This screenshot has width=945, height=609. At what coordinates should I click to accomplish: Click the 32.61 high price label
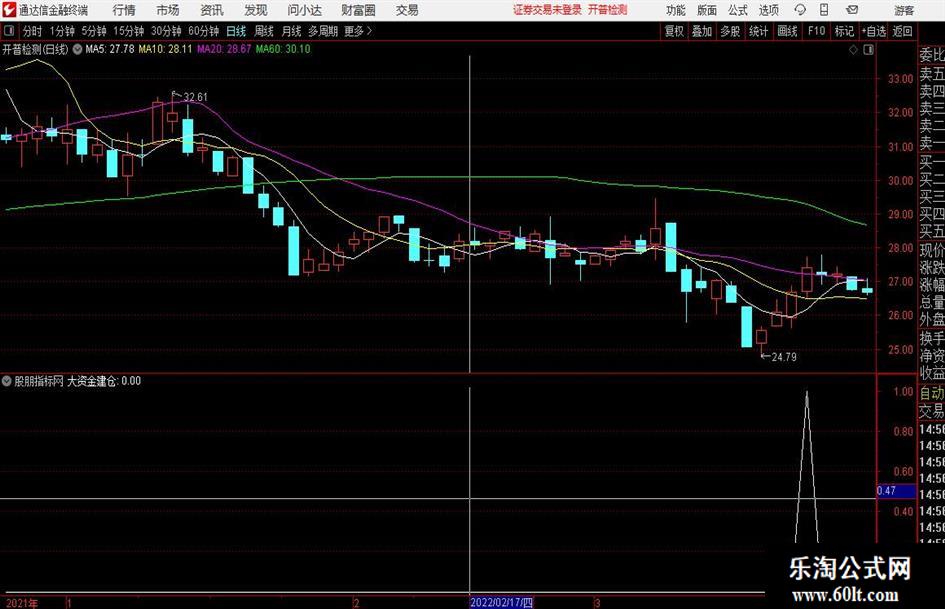(195, 97)
